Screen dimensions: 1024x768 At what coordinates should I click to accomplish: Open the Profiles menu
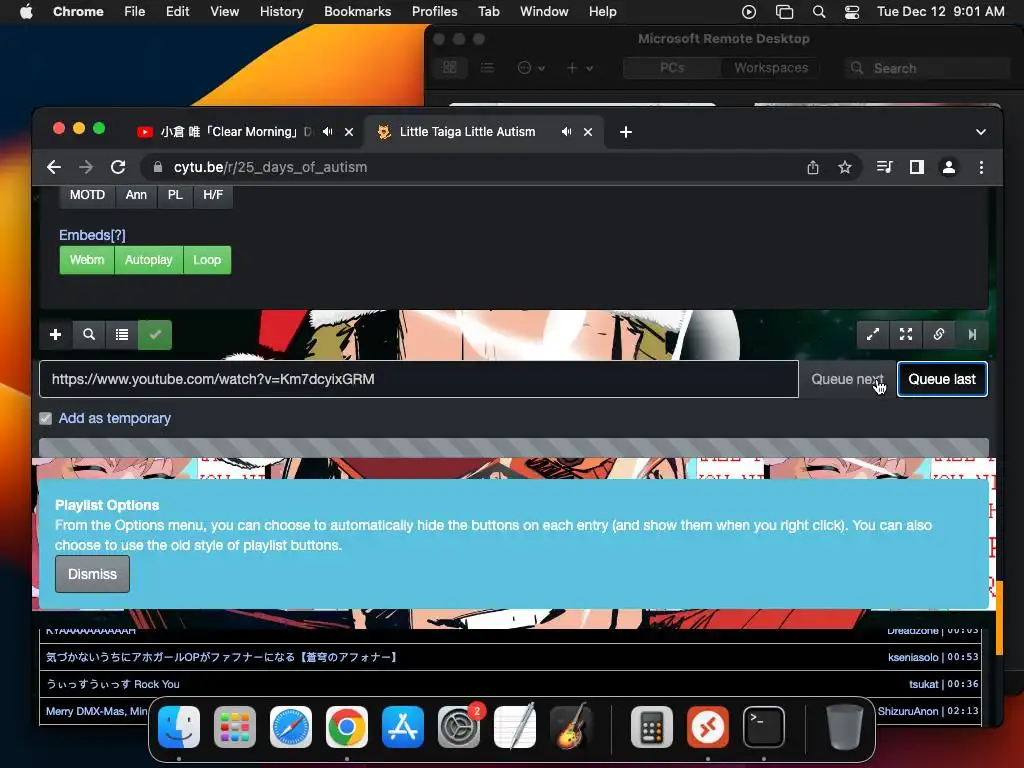(x=434, y=12)
